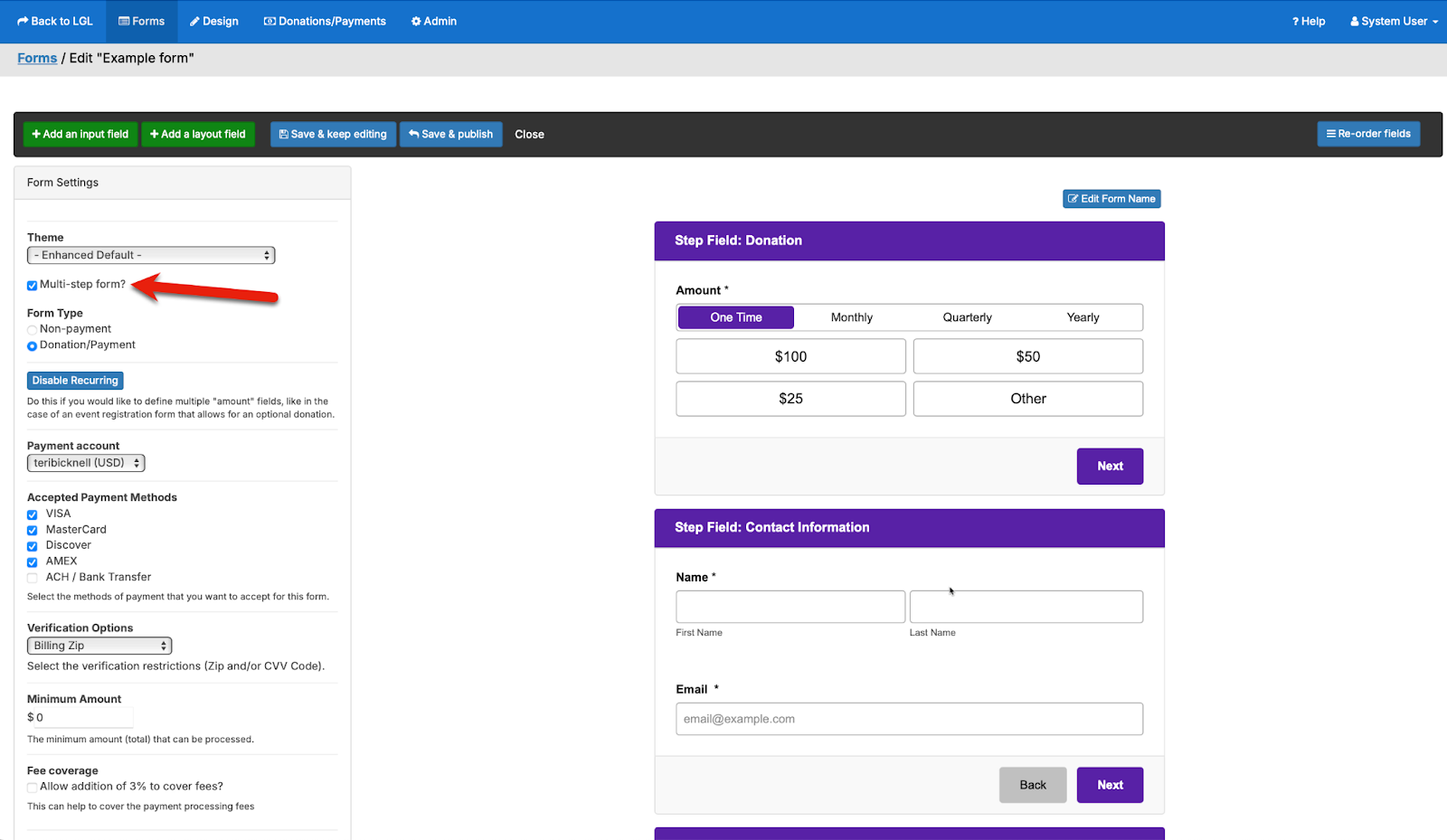Open the Payment account dropdown
The image size is (1447, 840).
pos(86,463)
